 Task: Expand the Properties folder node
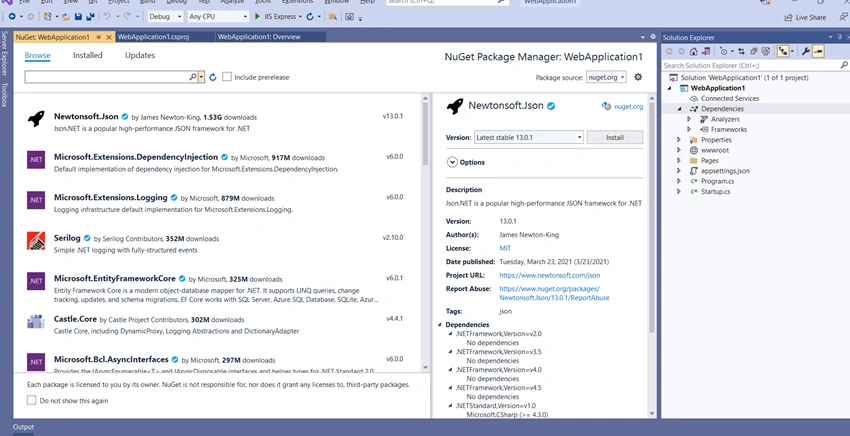click(x=679, y=140)
